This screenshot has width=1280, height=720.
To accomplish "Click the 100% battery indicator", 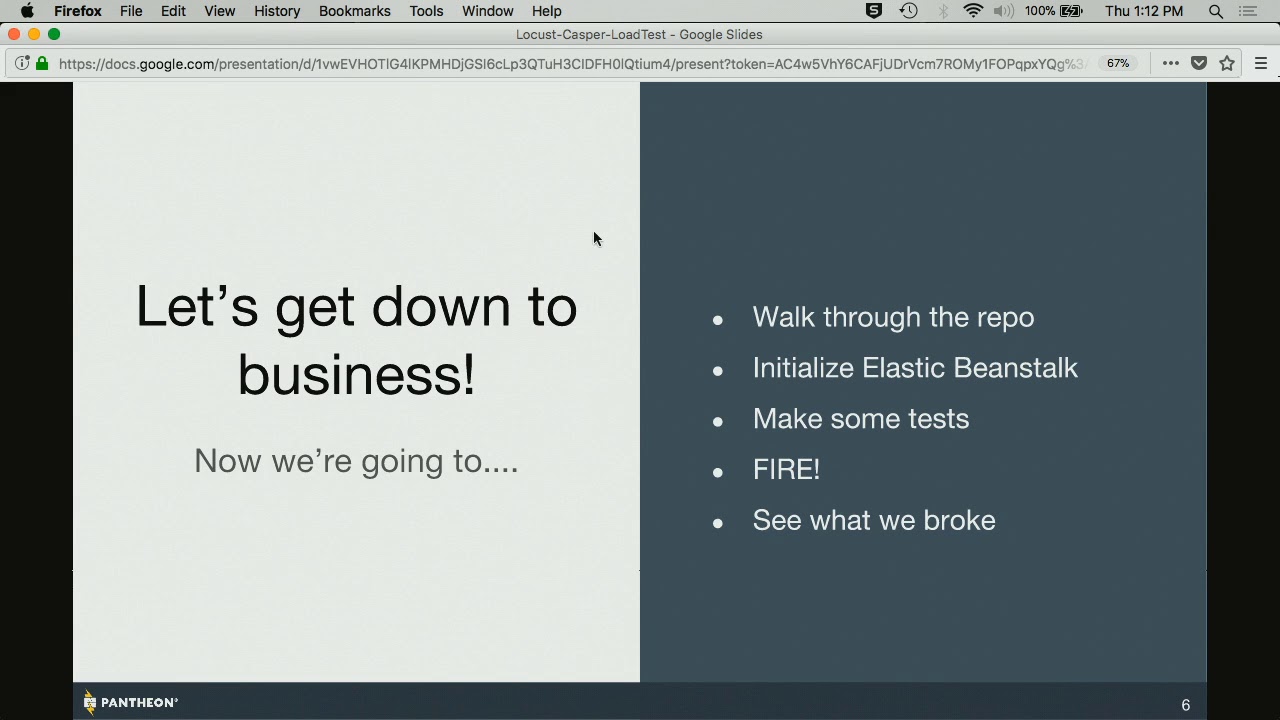I will [x=1053, y=11].
